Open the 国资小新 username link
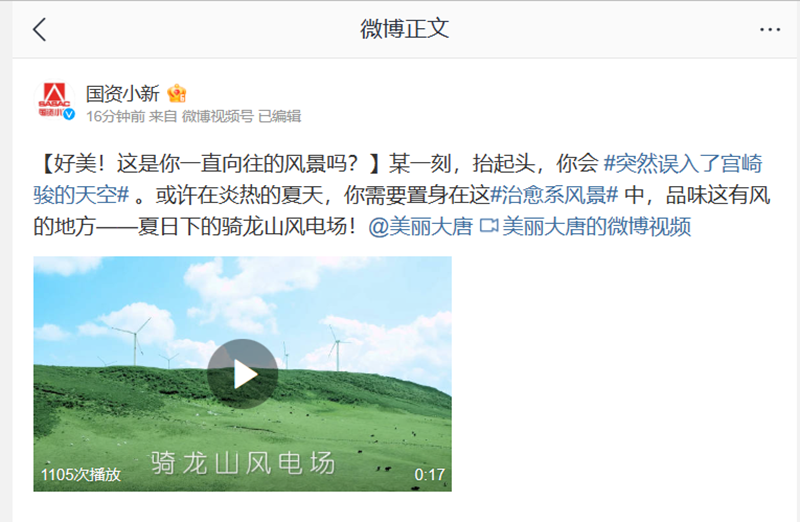Image resolution: width=800 pixels, height=522 pixels. click(122, 93)
